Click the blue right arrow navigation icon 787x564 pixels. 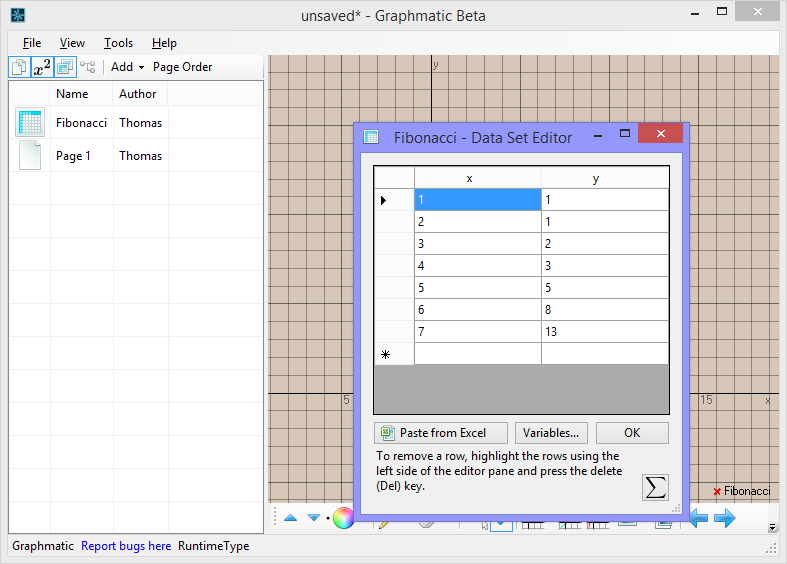point(724,518)
